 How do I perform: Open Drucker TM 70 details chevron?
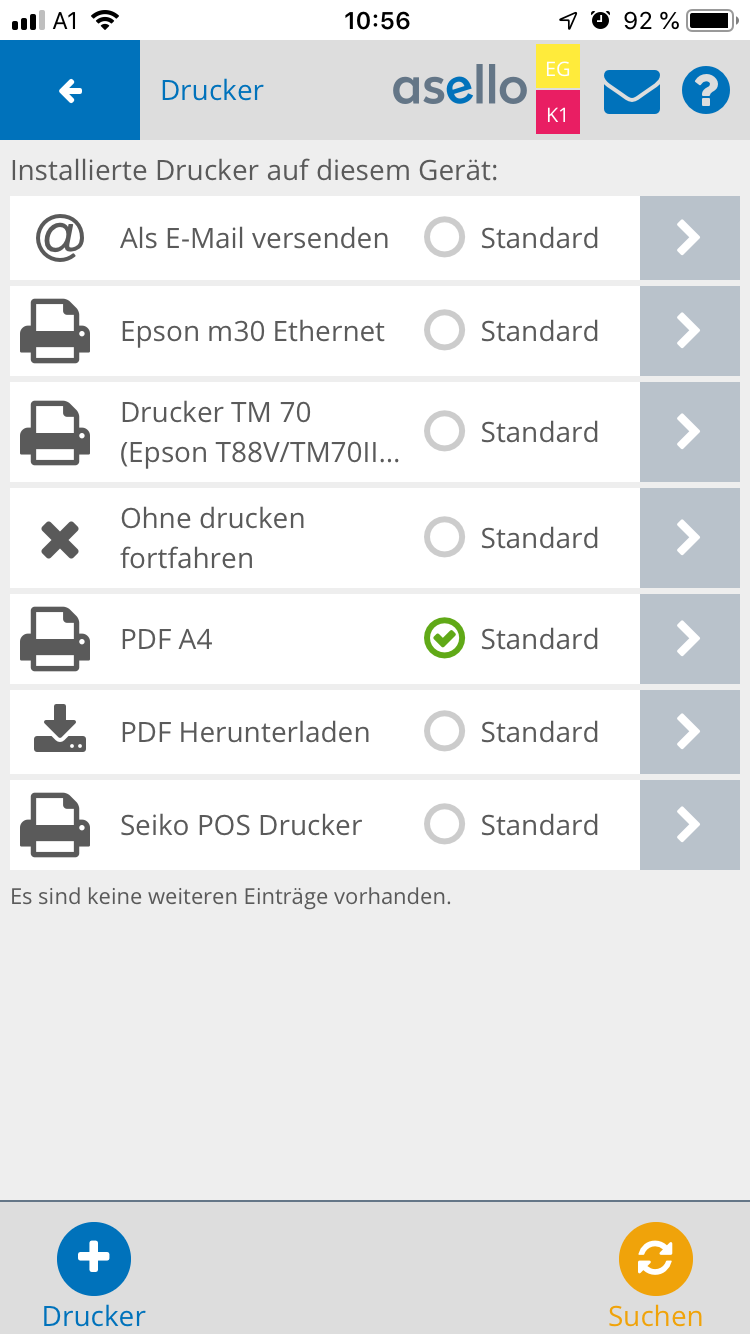689,432
